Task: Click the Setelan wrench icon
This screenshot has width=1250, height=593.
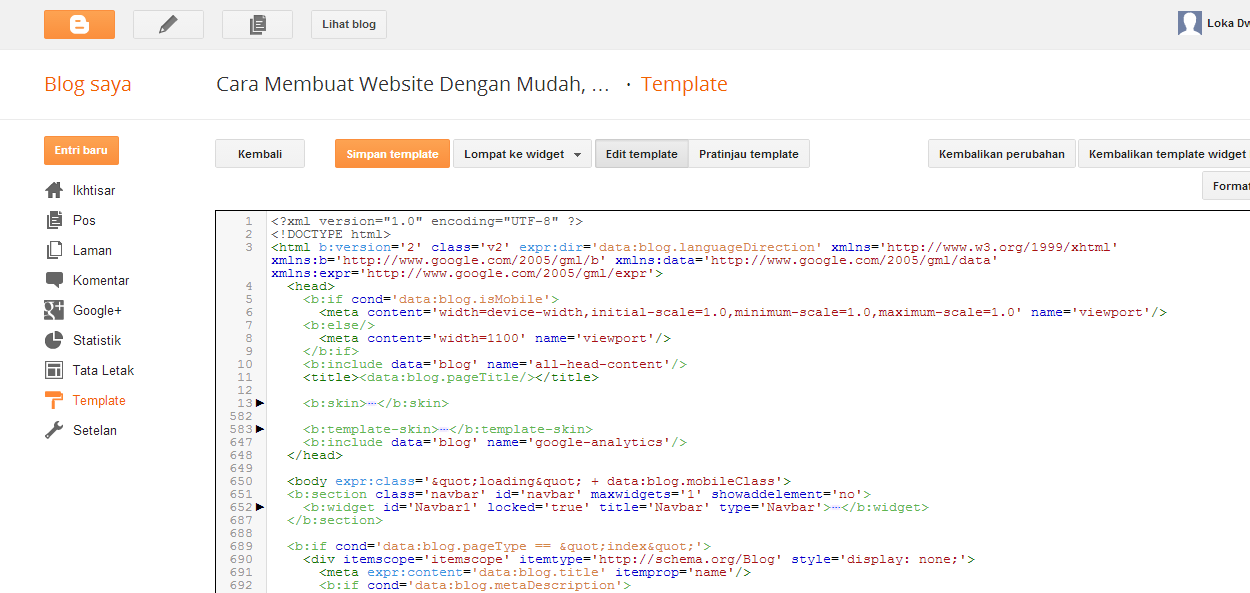Action: point(54,430)
